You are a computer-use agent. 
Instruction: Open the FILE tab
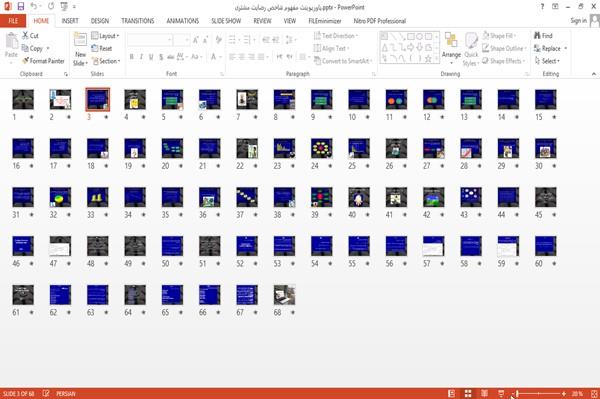[13, 21]
